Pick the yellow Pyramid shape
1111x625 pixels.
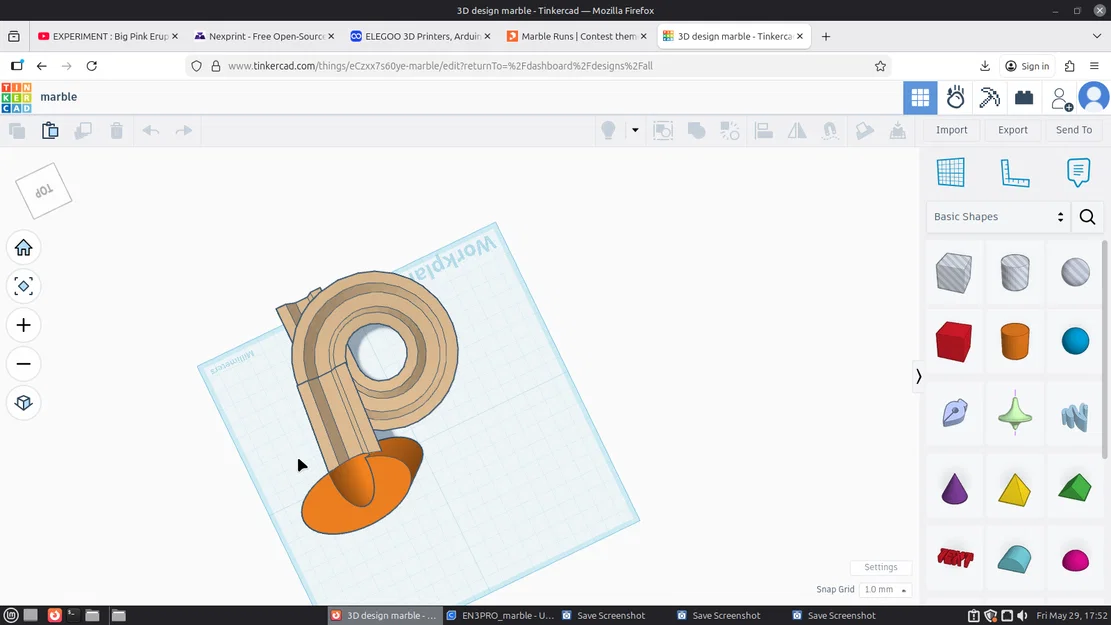1015,489
